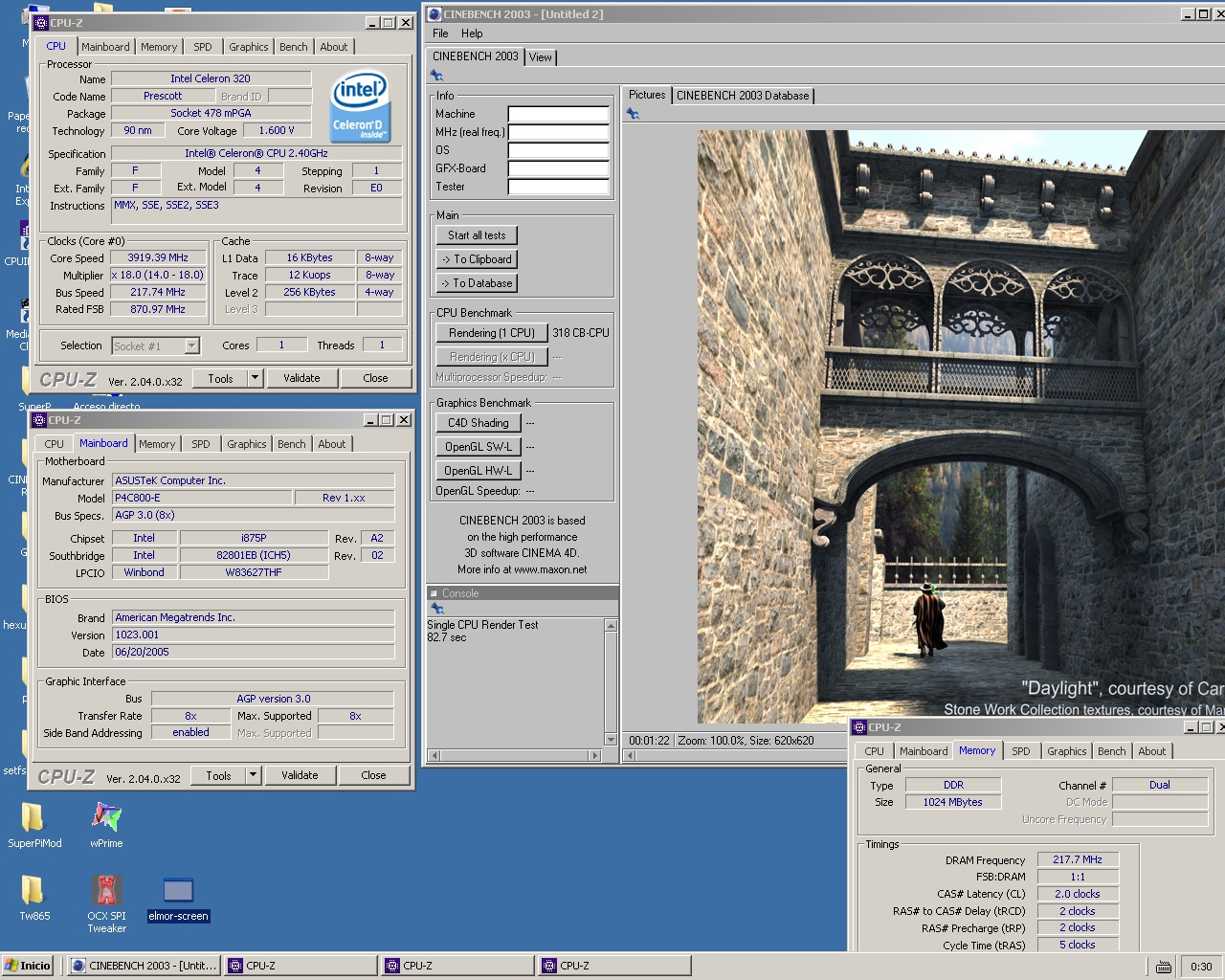Click the To Clipboard button
The width and height of the screenshot is (1225, 980).
[477, 259]
